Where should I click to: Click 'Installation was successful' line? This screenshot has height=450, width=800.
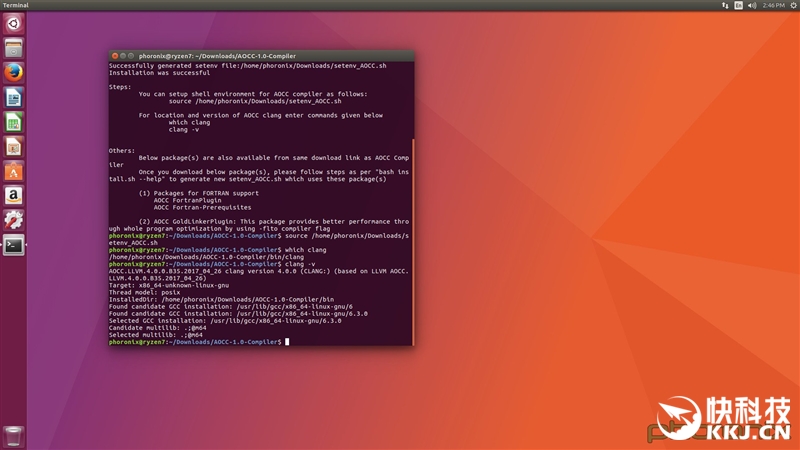(x=159, y=73)
